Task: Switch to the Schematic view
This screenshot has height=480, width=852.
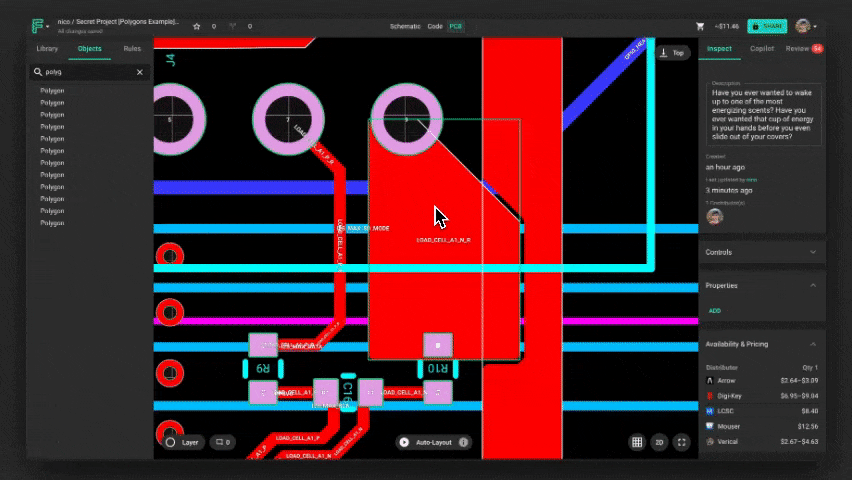Action: pyautogui.click(x=405, y=26)
